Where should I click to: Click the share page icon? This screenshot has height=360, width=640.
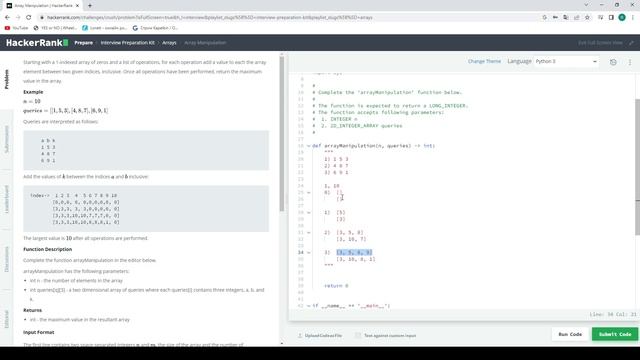[x=576, y=18]
